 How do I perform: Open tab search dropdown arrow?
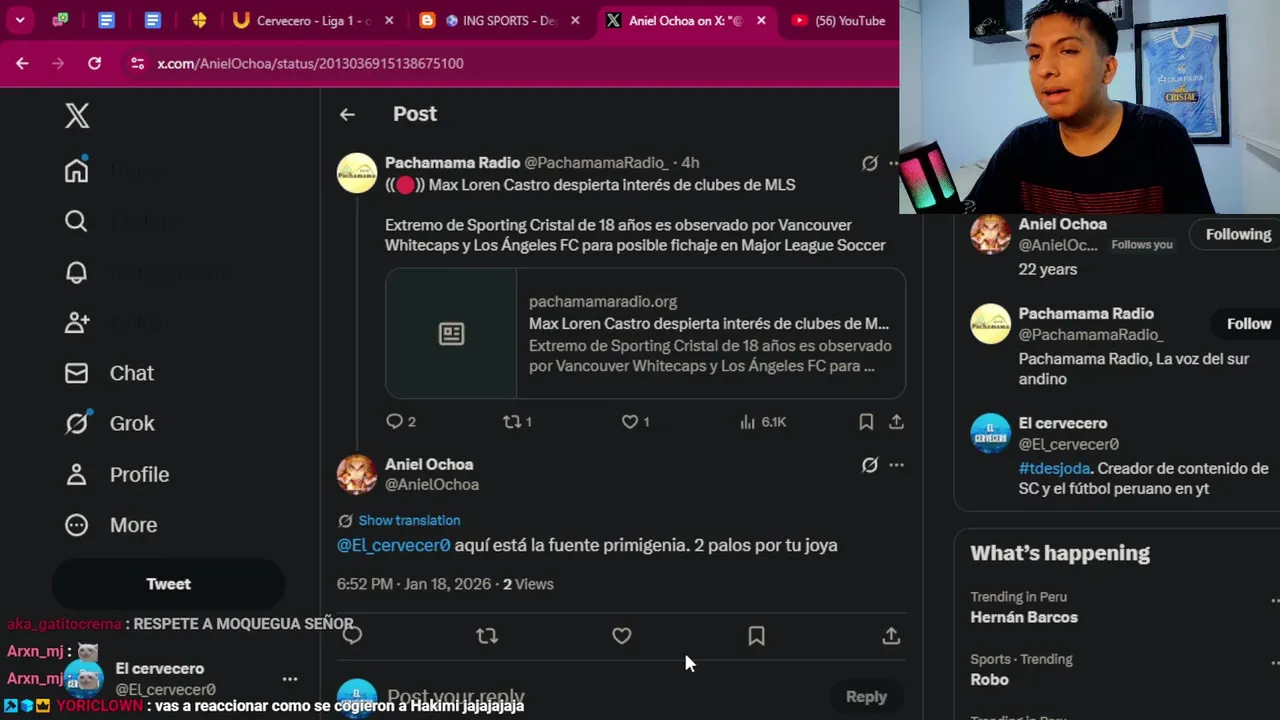coord(19,20)
